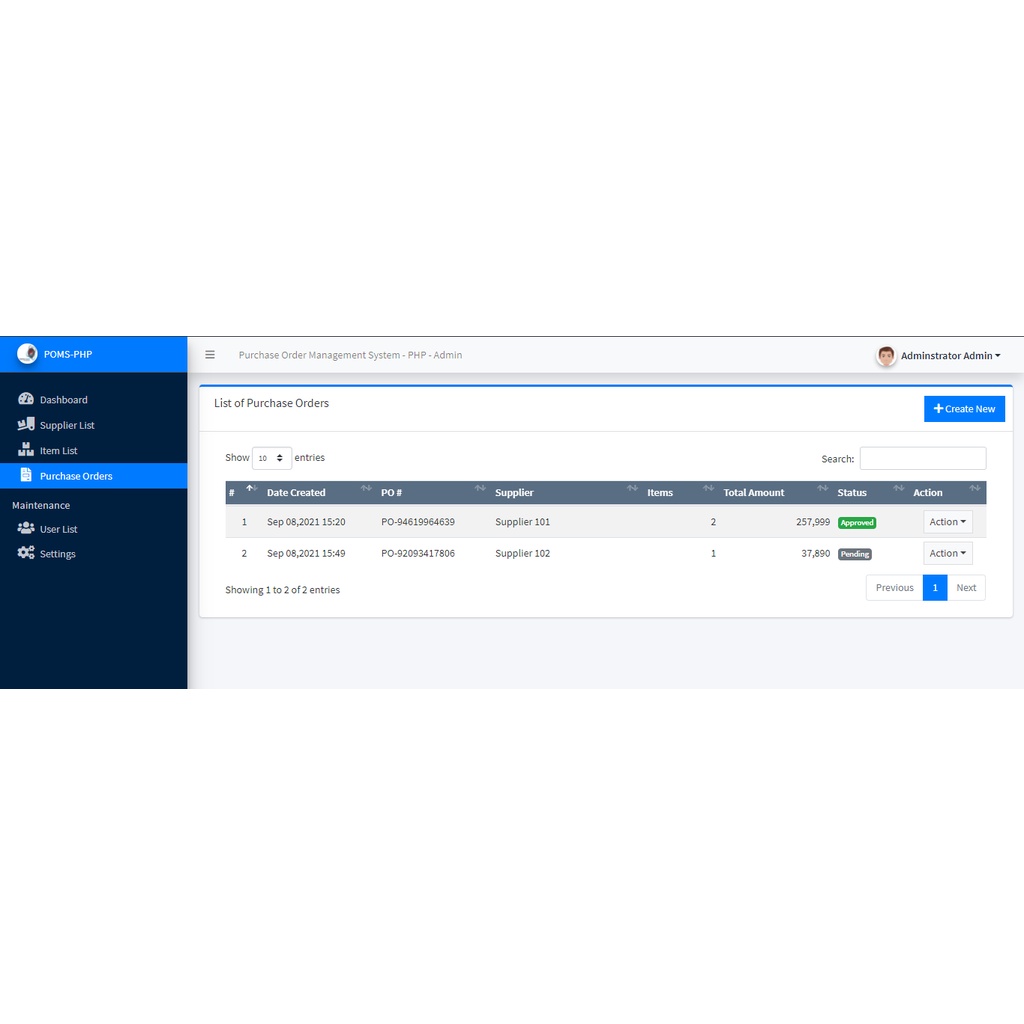Viewport: 1024px width, 1024px height.
Task: Click the Item List boxes icon
Action: 26,450
